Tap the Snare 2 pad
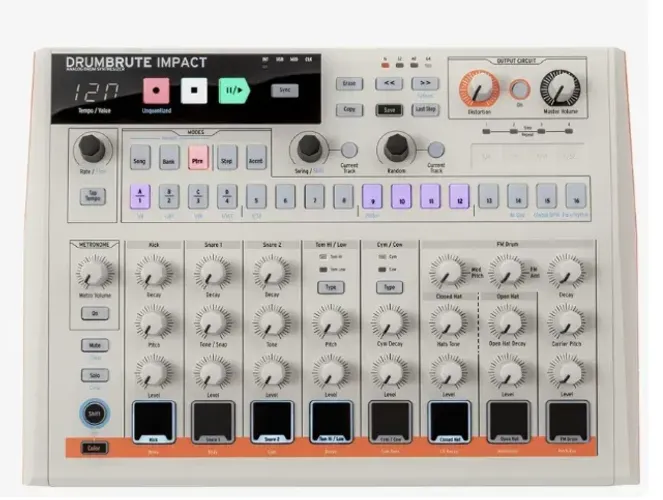 click(x=271, y=421)
